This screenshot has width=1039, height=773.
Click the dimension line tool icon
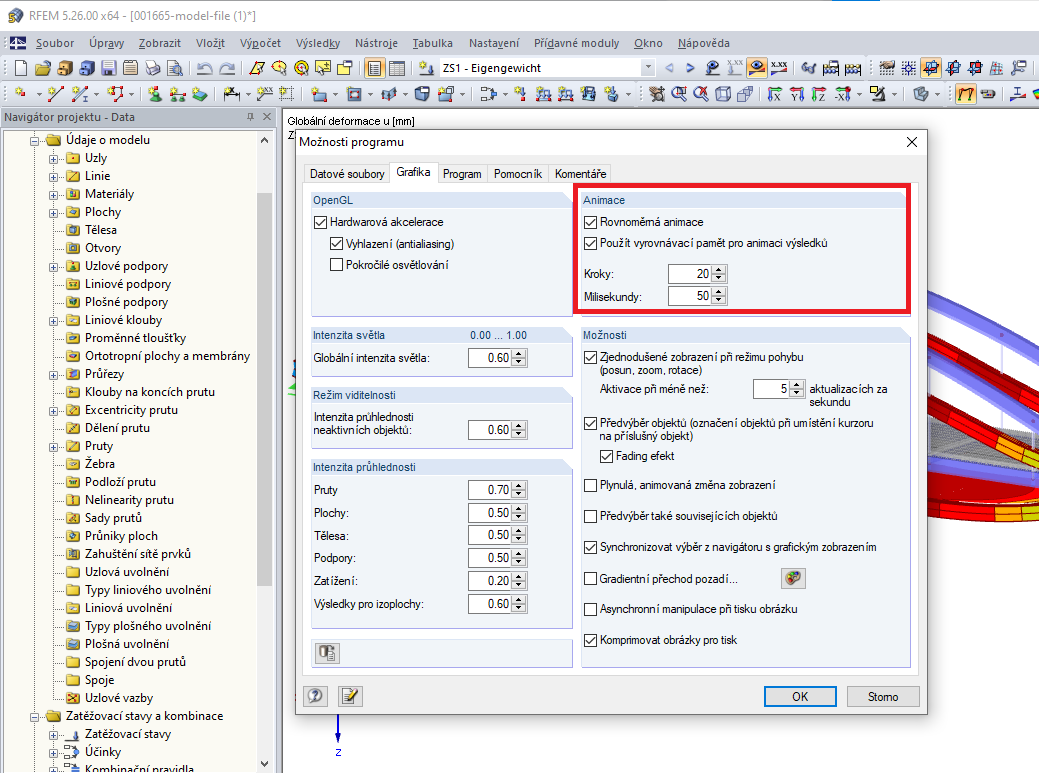click(x=231, y=94)
